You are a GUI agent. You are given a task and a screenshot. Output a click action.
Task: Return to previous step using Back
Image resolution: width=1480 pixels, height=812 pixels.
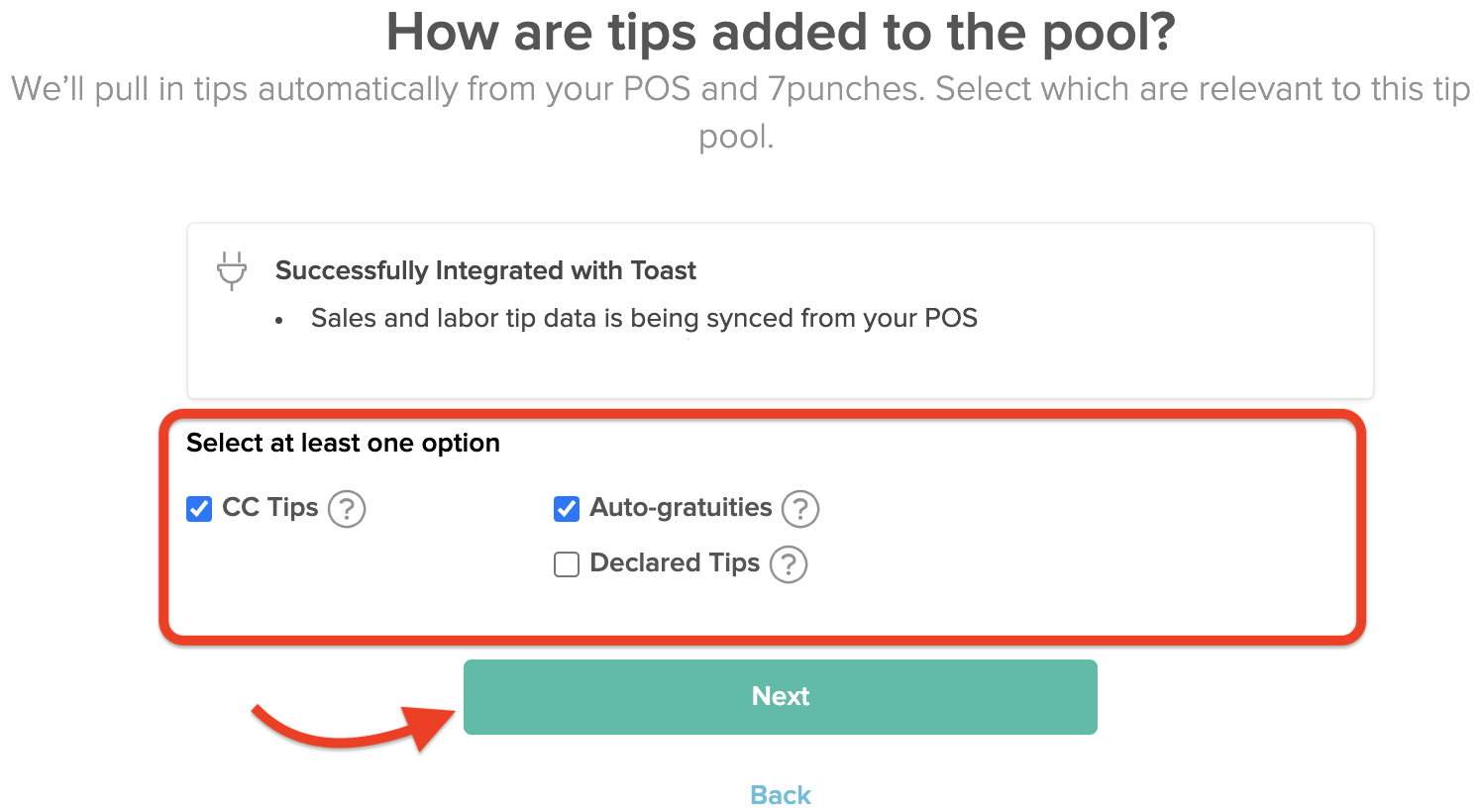click(780, 794)
